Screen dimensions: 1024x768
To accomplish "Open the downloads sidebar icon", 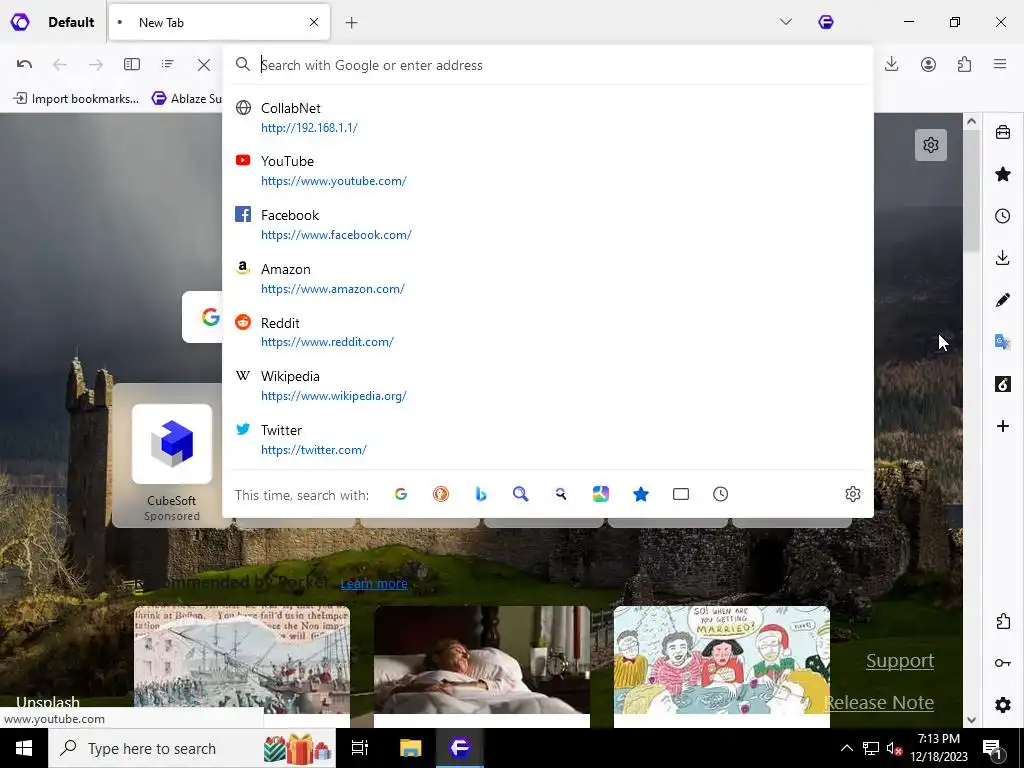I will coord(1002,257).
